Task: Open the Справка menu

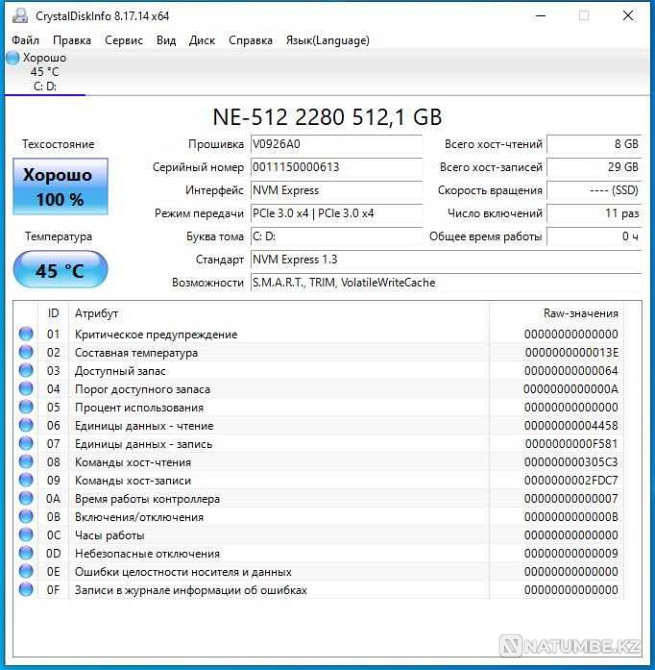Action: [x=250, y=40]
